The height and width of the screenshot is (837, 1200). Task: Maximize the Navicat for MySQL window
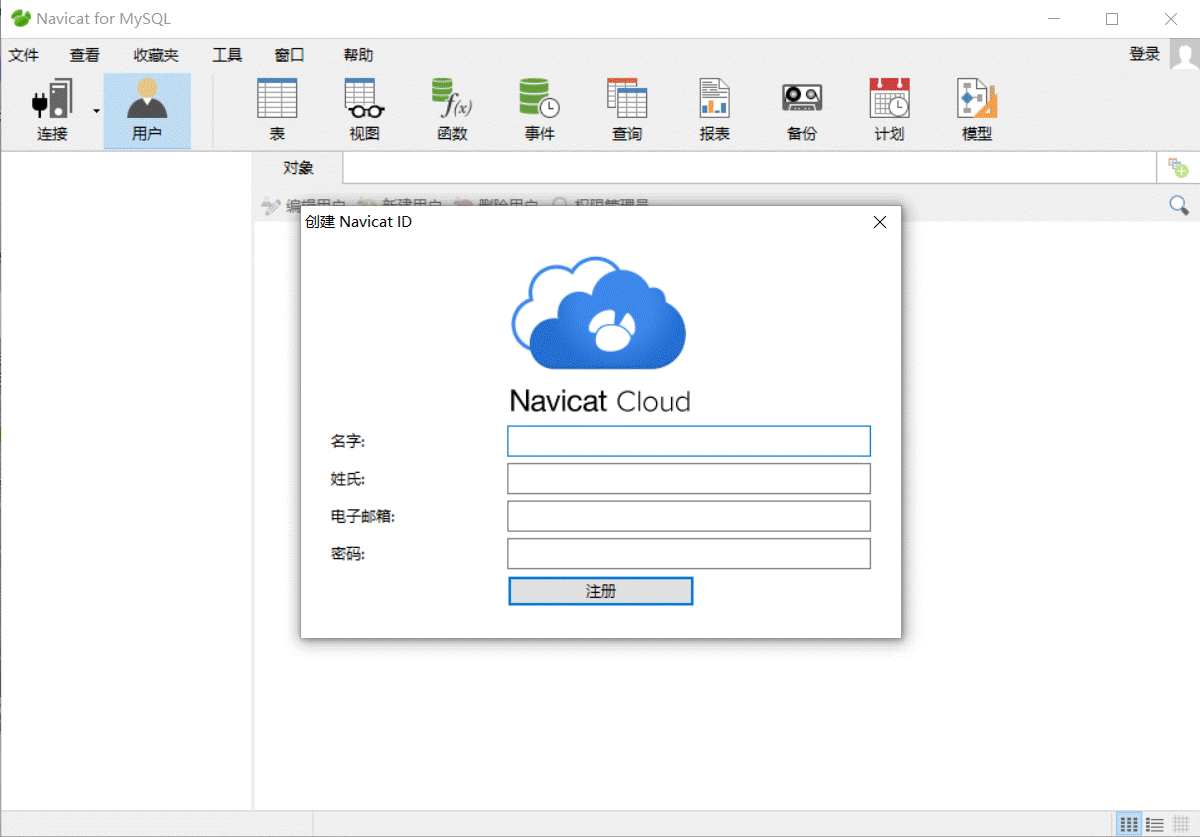(x=1112, y=18)
